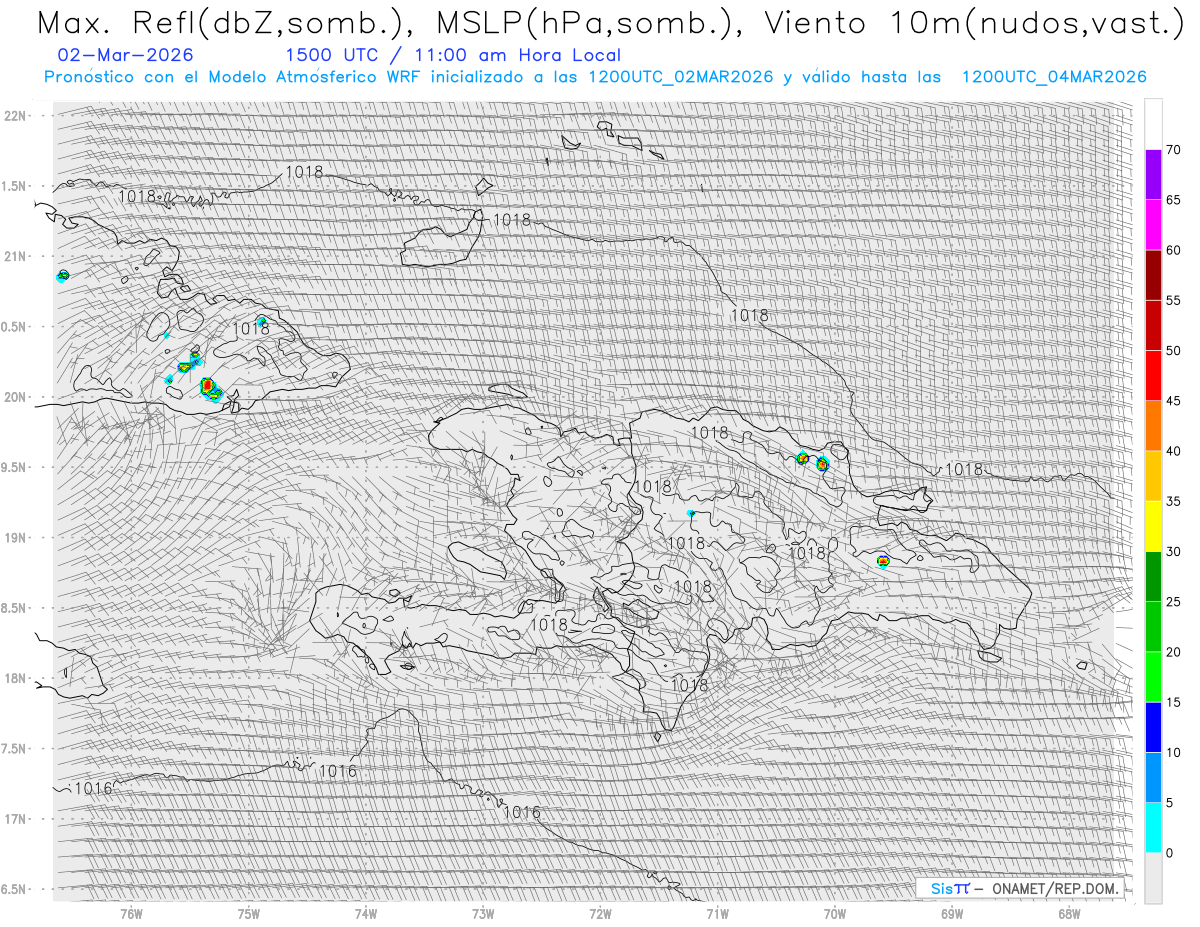Click the "17N" latitude axis label
Viewport: 1200px width, 927px height.
click(14, 819)
